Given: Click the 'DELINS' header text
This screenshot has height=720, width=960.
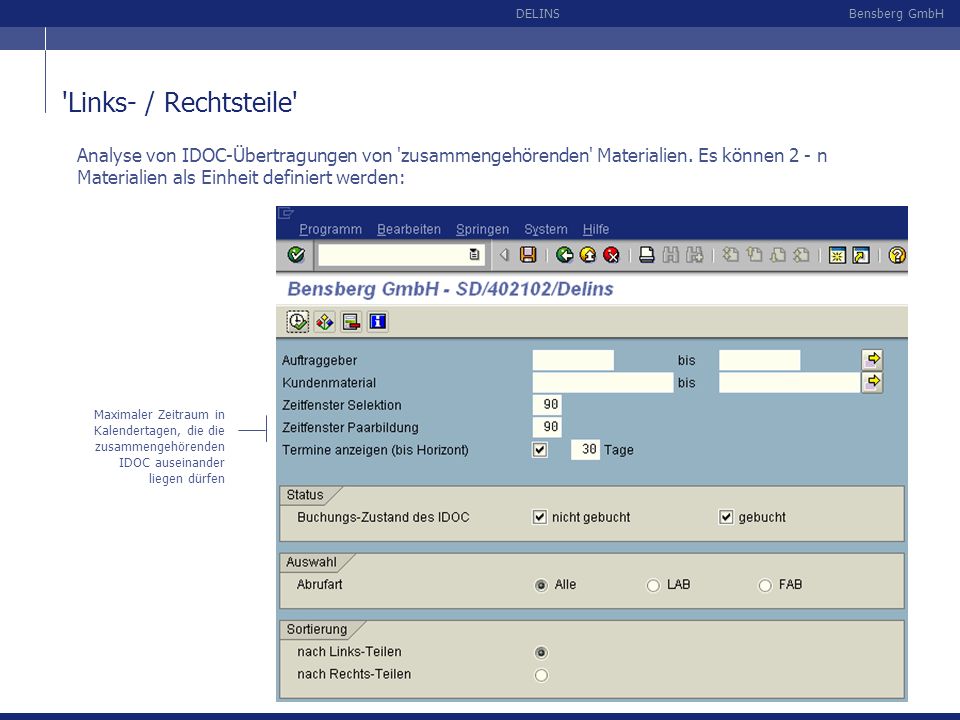Looking at the screenshot, I should pyautogui.click(x=538, y=13).
